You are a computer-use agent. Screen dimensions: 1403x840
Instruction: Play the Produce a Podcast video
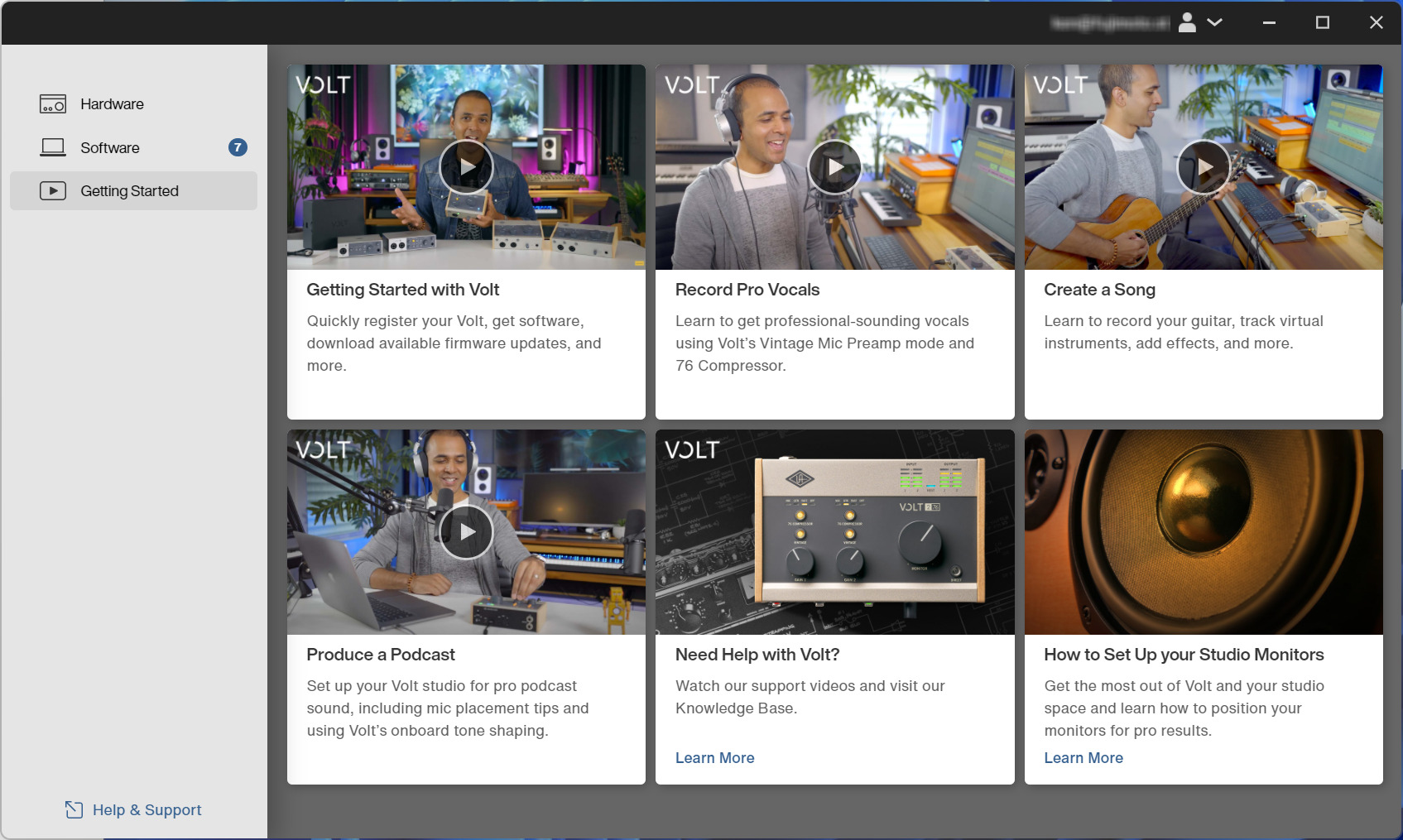click(466, 531)
